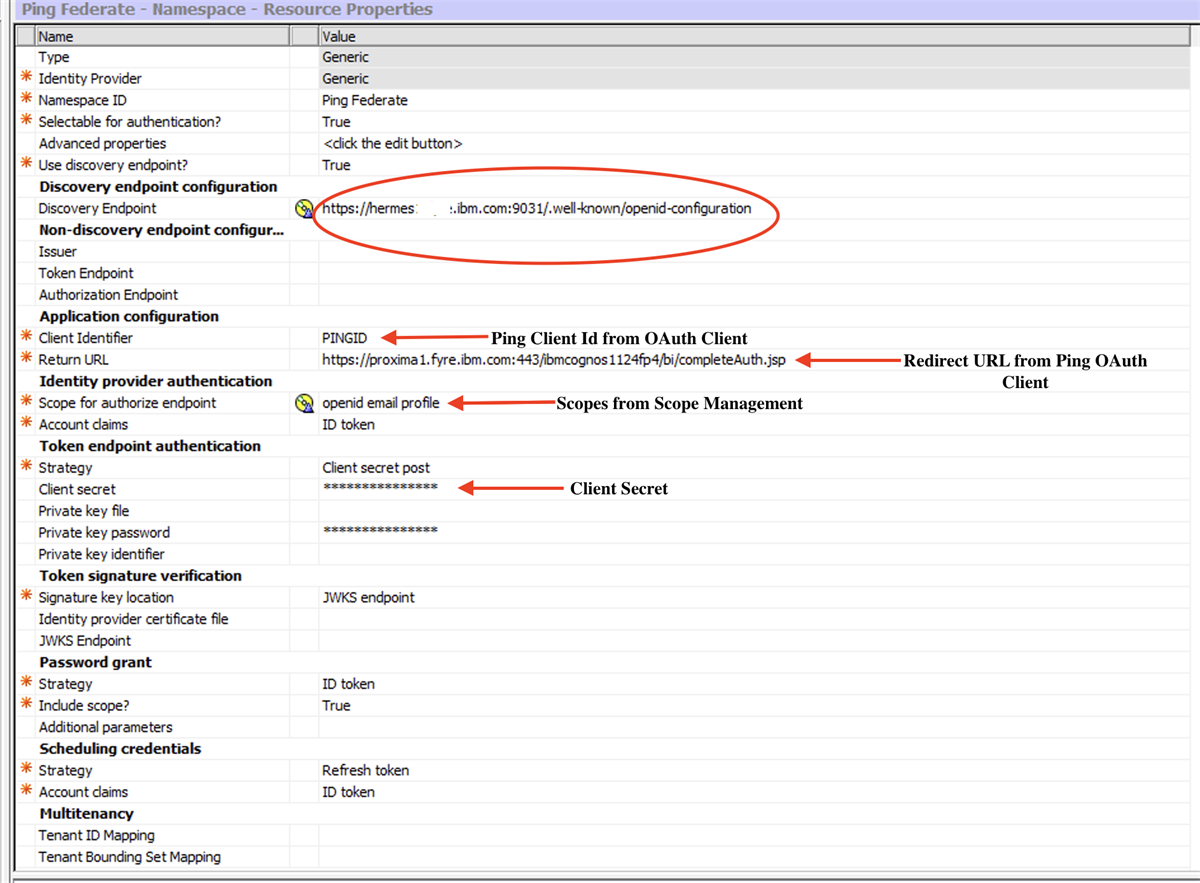Click the Name column header
This screenshot has width=1200, height=883.
click(162, 36)
